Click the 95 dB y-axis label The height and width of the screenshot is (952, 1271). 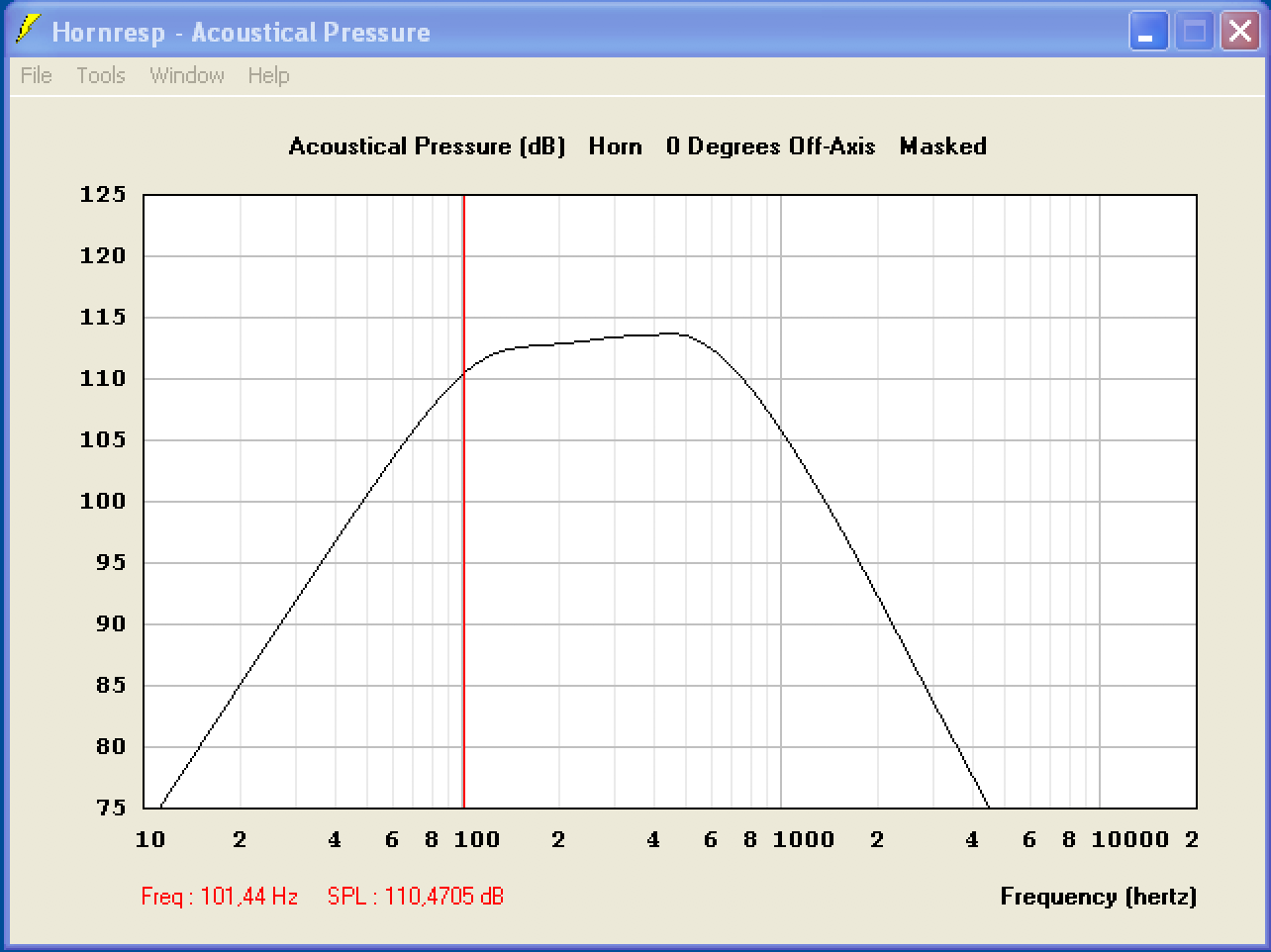111,562
